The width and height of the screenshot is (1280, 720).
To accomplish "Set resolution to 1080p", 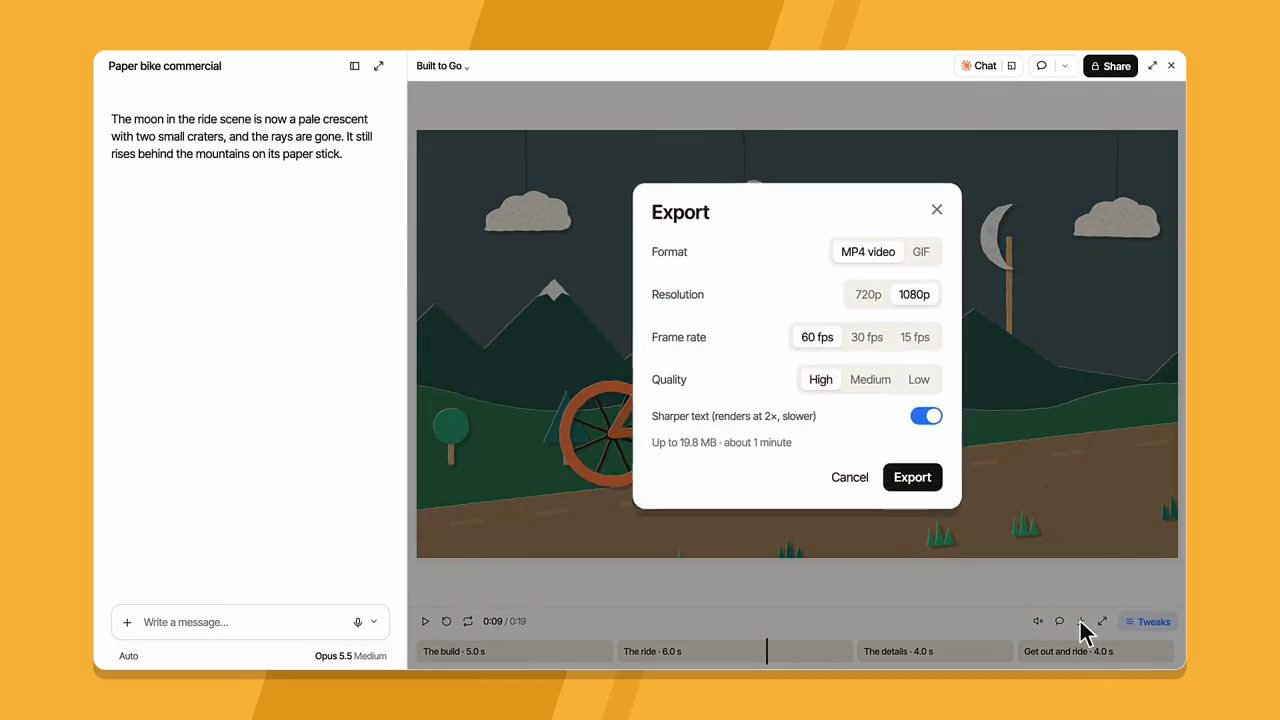I will click(x=914, y=294).
